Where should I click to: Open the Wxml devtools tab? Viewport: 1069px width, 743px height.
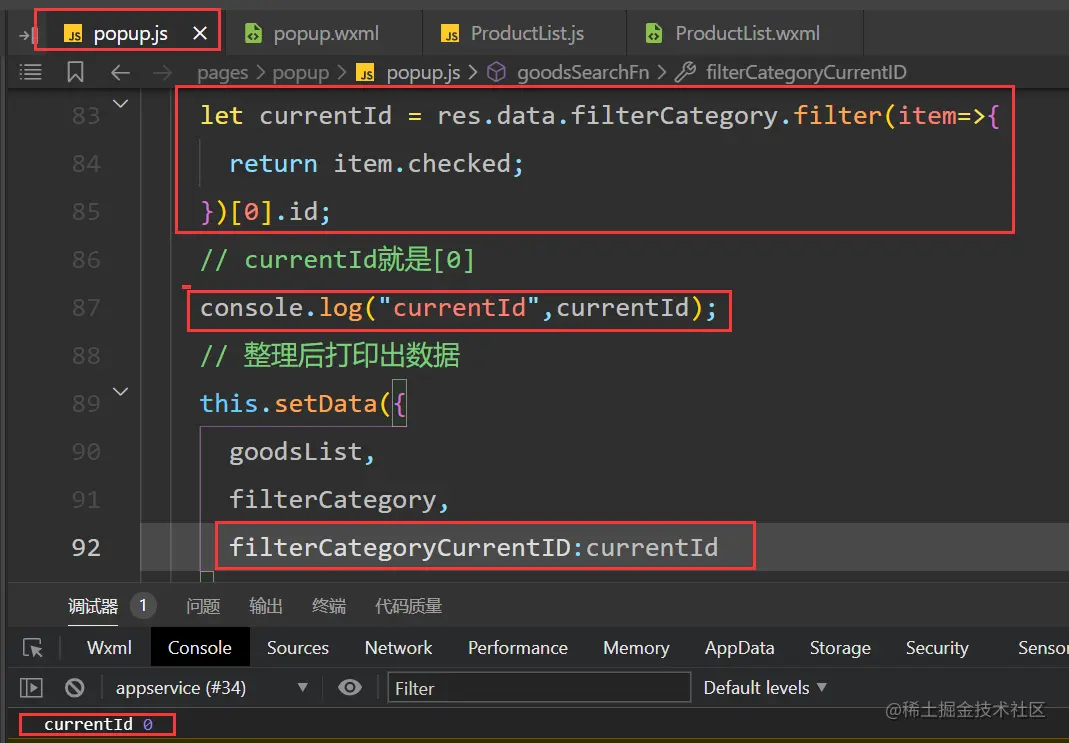(109, 648)
